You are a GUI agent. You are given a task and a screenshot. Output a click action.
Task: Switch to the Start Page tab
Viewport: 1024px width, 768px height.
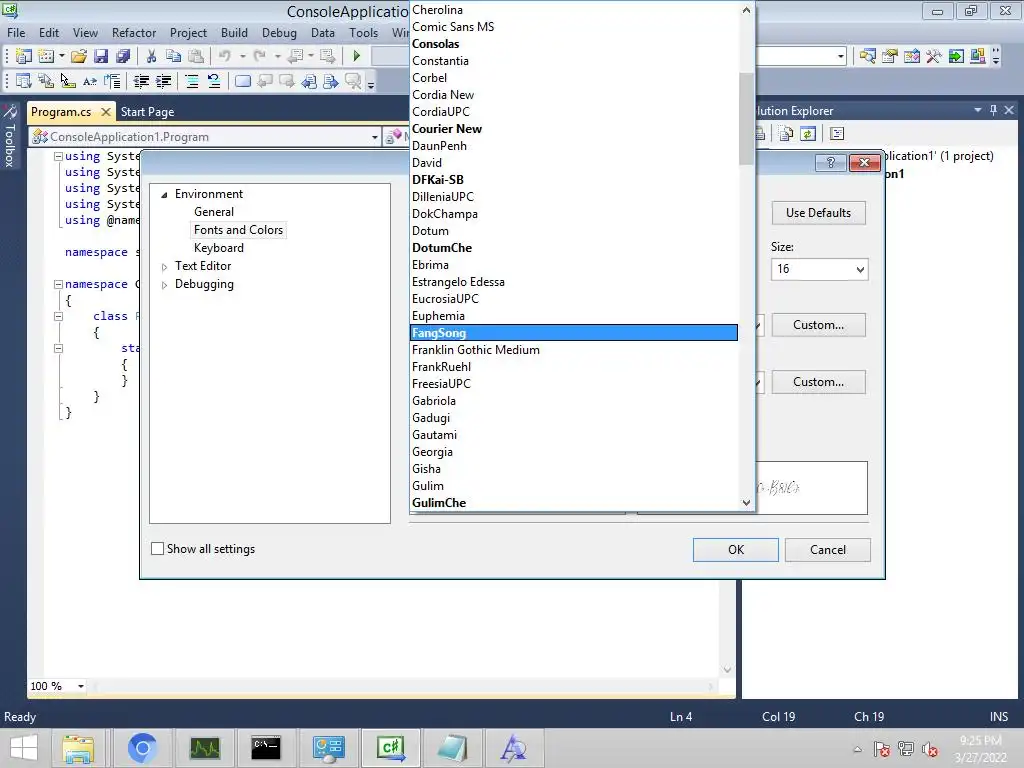tap(148, 112)
